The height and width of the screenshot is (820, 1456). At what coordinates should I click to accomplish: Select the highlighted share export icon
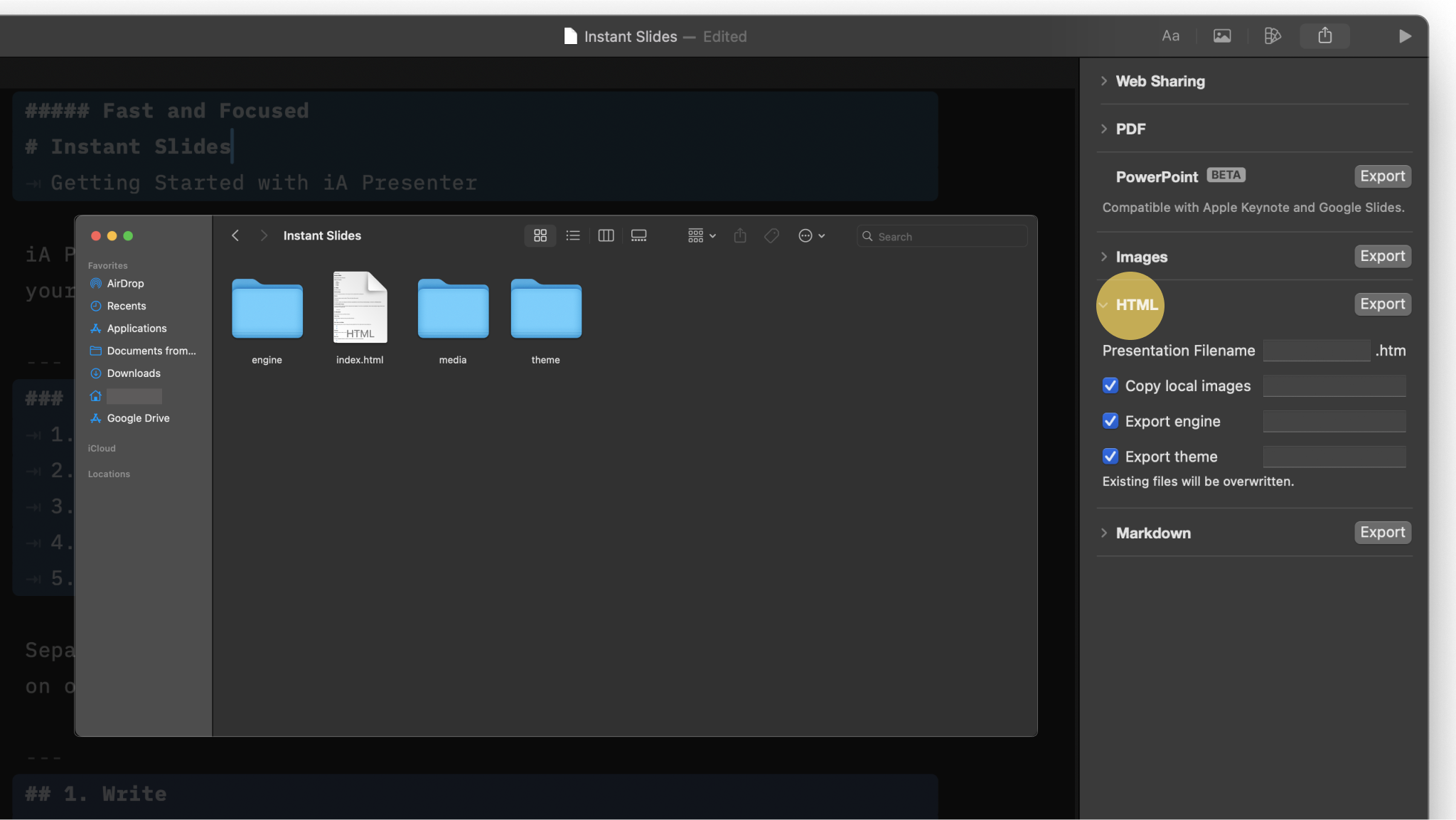pyautogui.click(x=1324, y=36)
